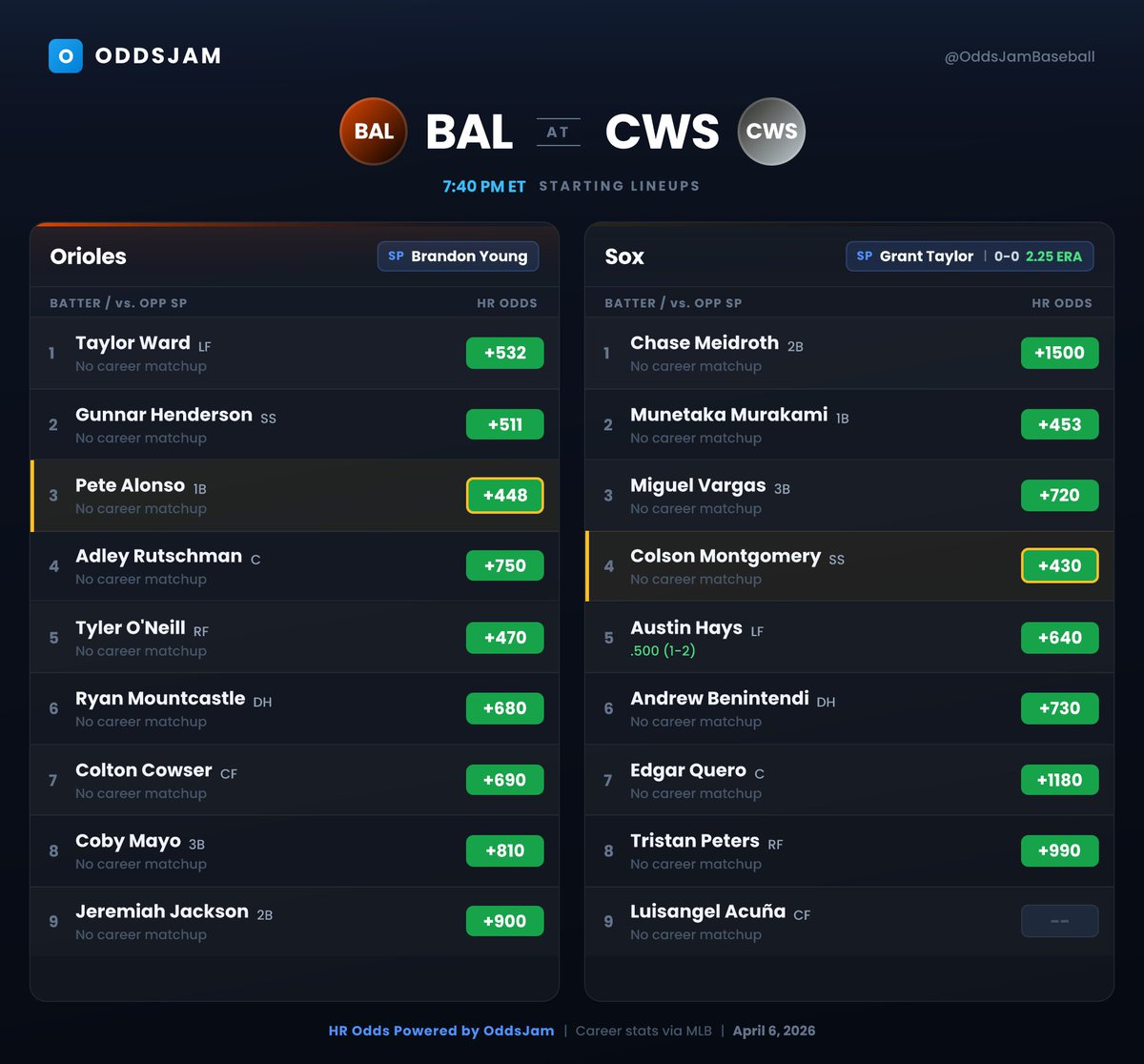Toggle the highlighted +448 odds for Pete Alonso

504,495
